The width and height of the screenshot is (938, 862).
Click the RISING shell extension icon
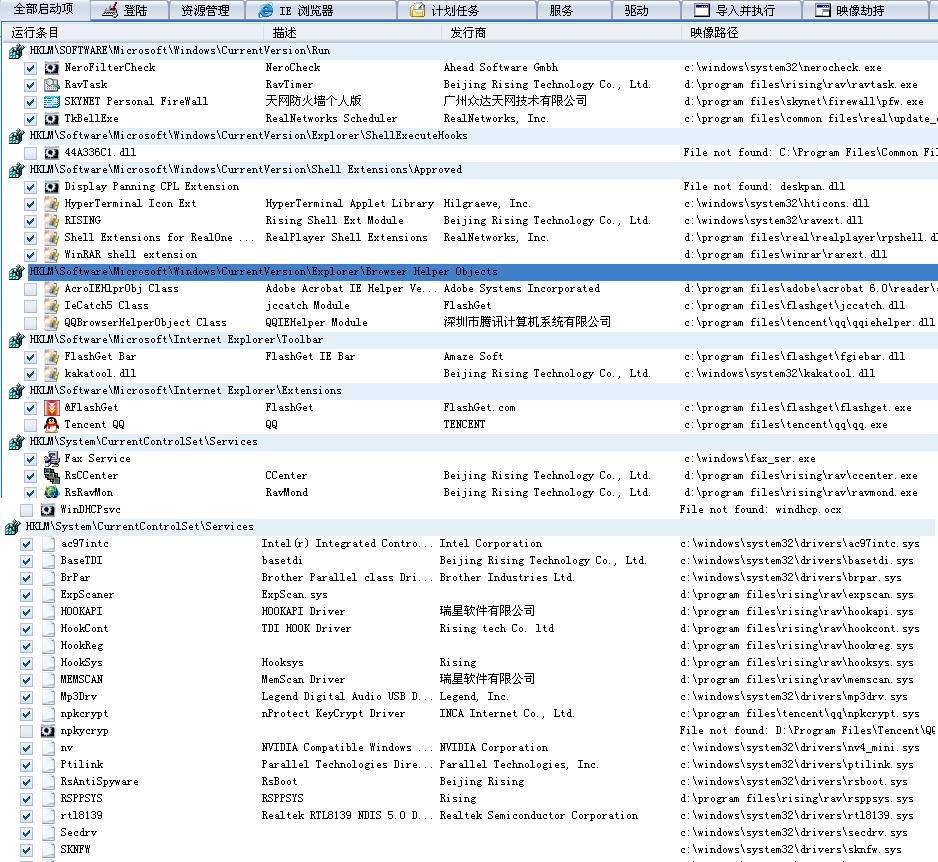(x=52, y=221)
